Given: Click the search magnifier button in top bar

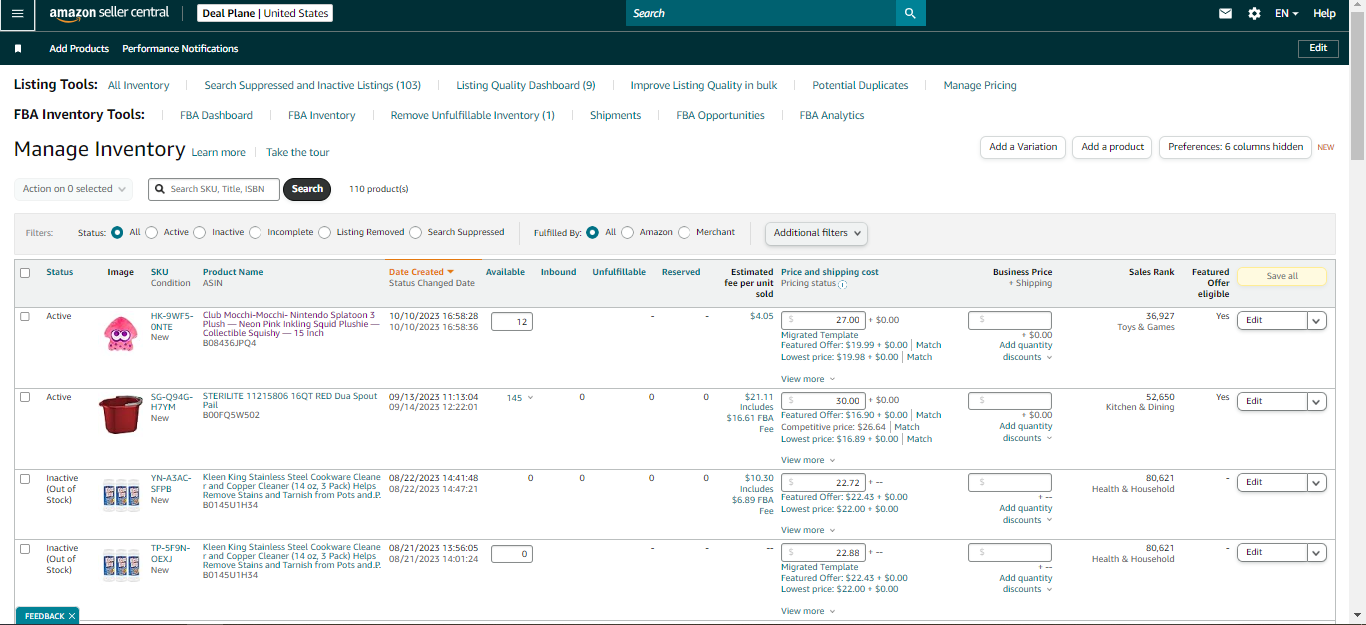Looking at the screenshot, I should point(910,13).
